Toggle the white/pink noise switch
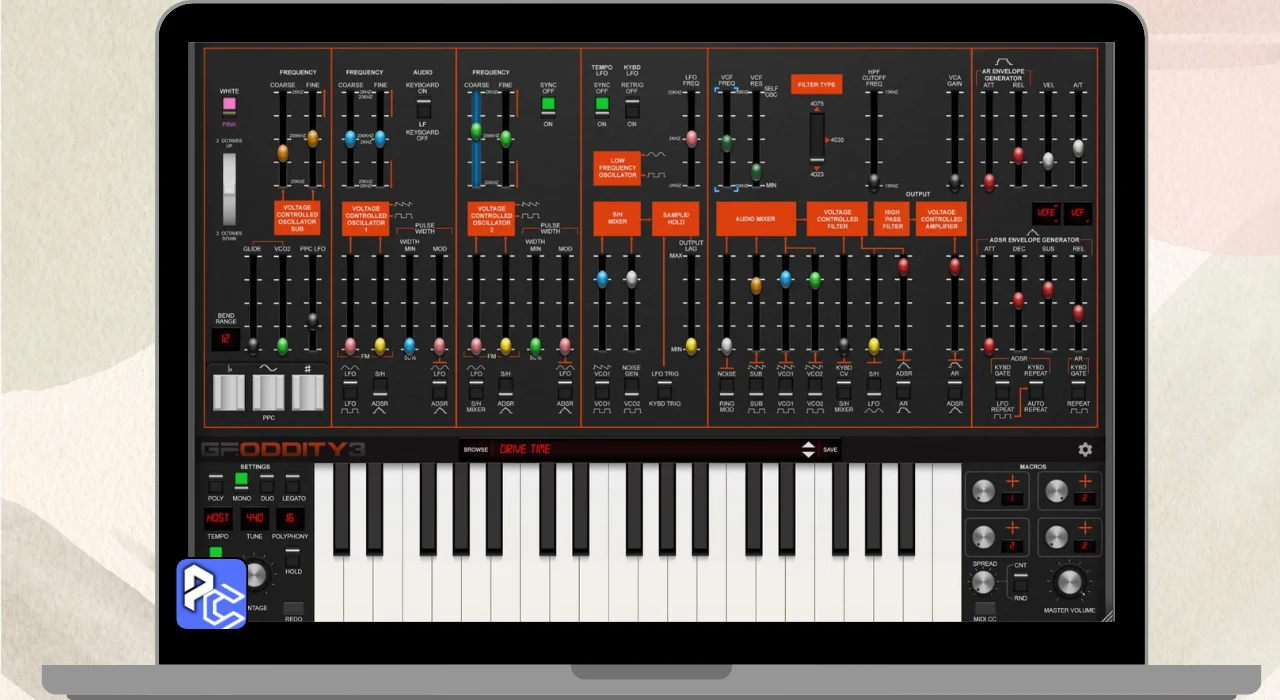 point(230,106)
